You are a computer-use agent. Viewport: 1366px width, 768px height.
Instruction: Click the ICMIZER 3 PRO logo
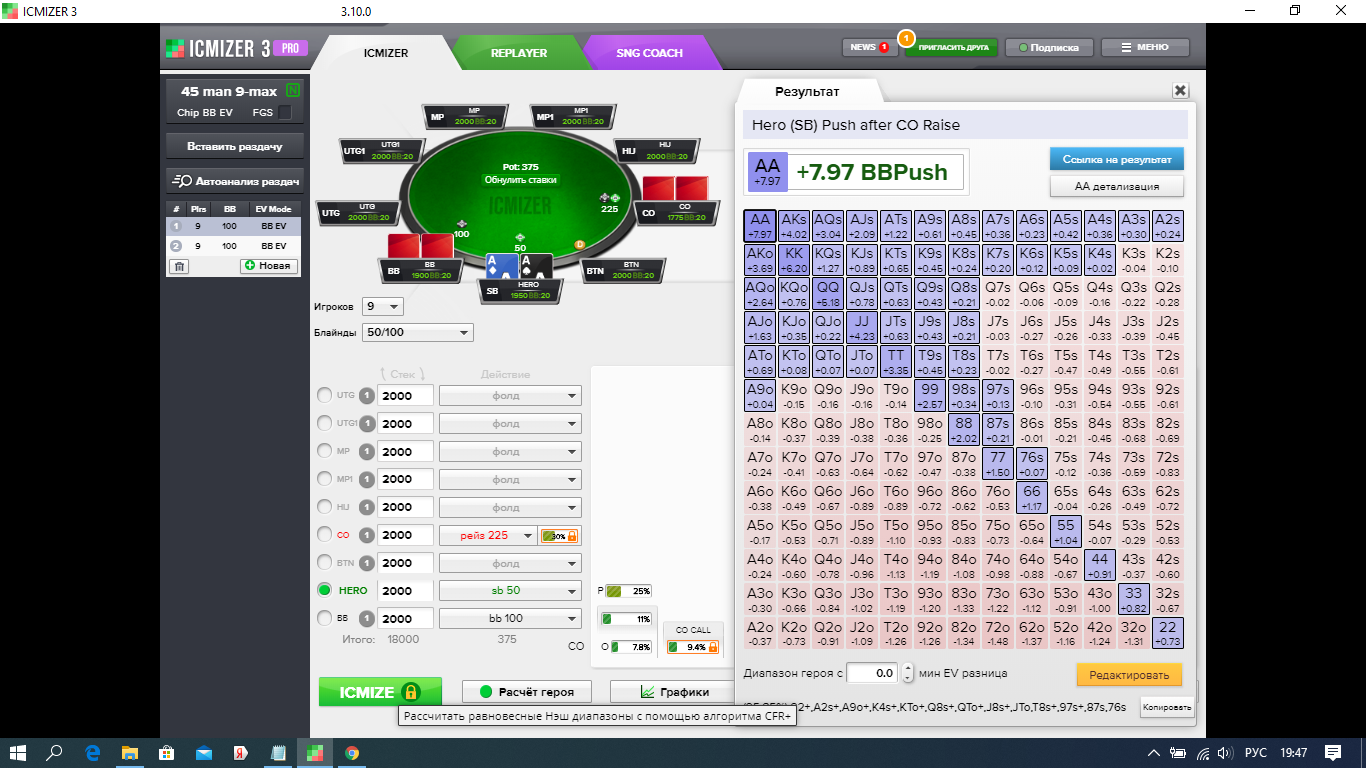point(236,47)
